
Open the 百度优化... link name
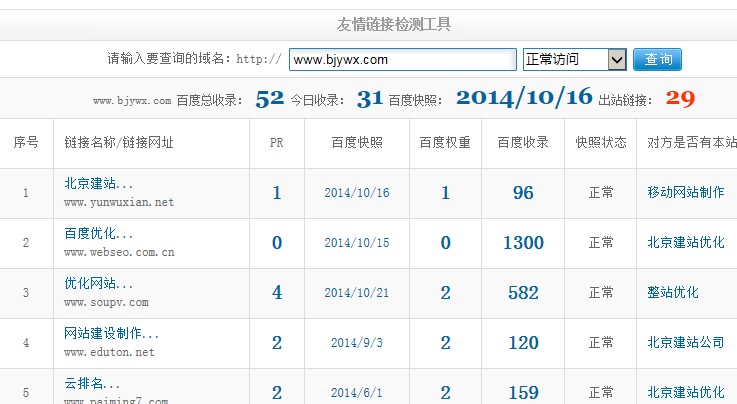pos(98,234)
